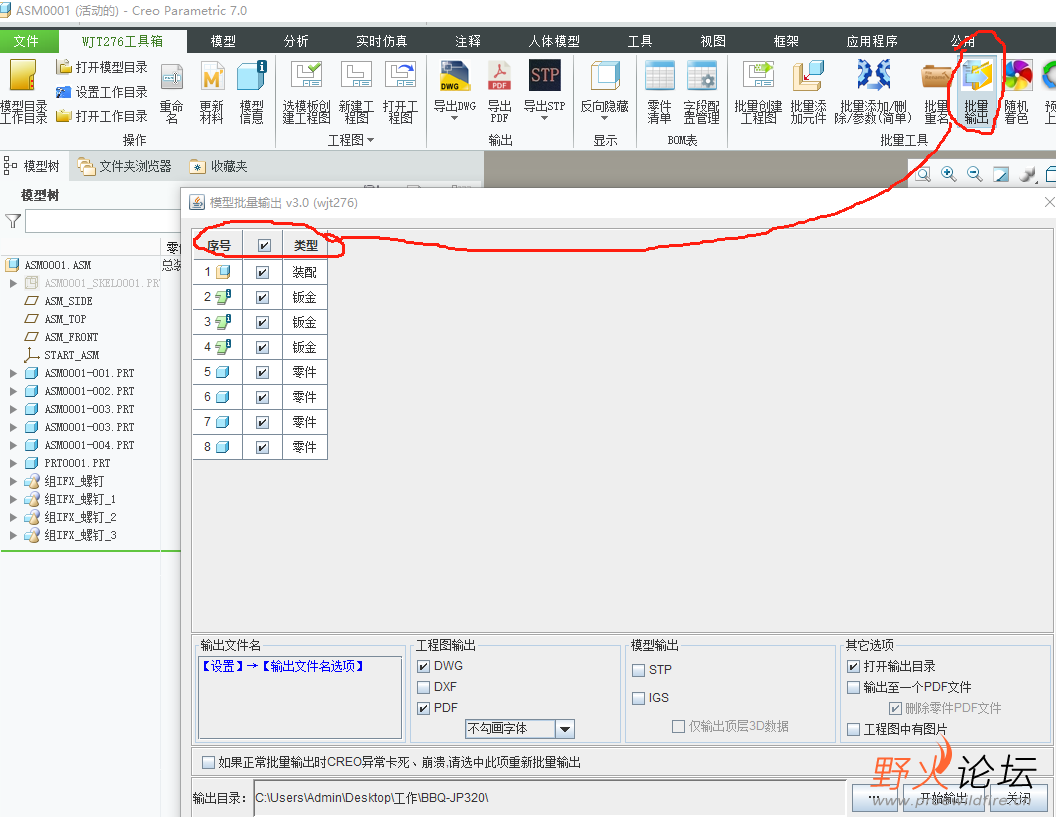
Task: Switch to the 模型 ribbon tab
Action: (x=223, y=41)
